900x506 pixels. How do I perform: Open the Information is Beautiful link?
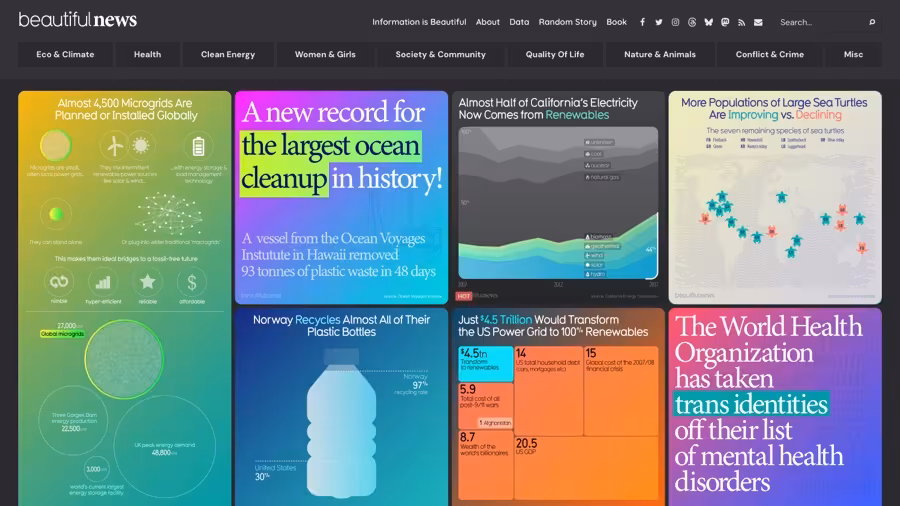pos(419,22)
